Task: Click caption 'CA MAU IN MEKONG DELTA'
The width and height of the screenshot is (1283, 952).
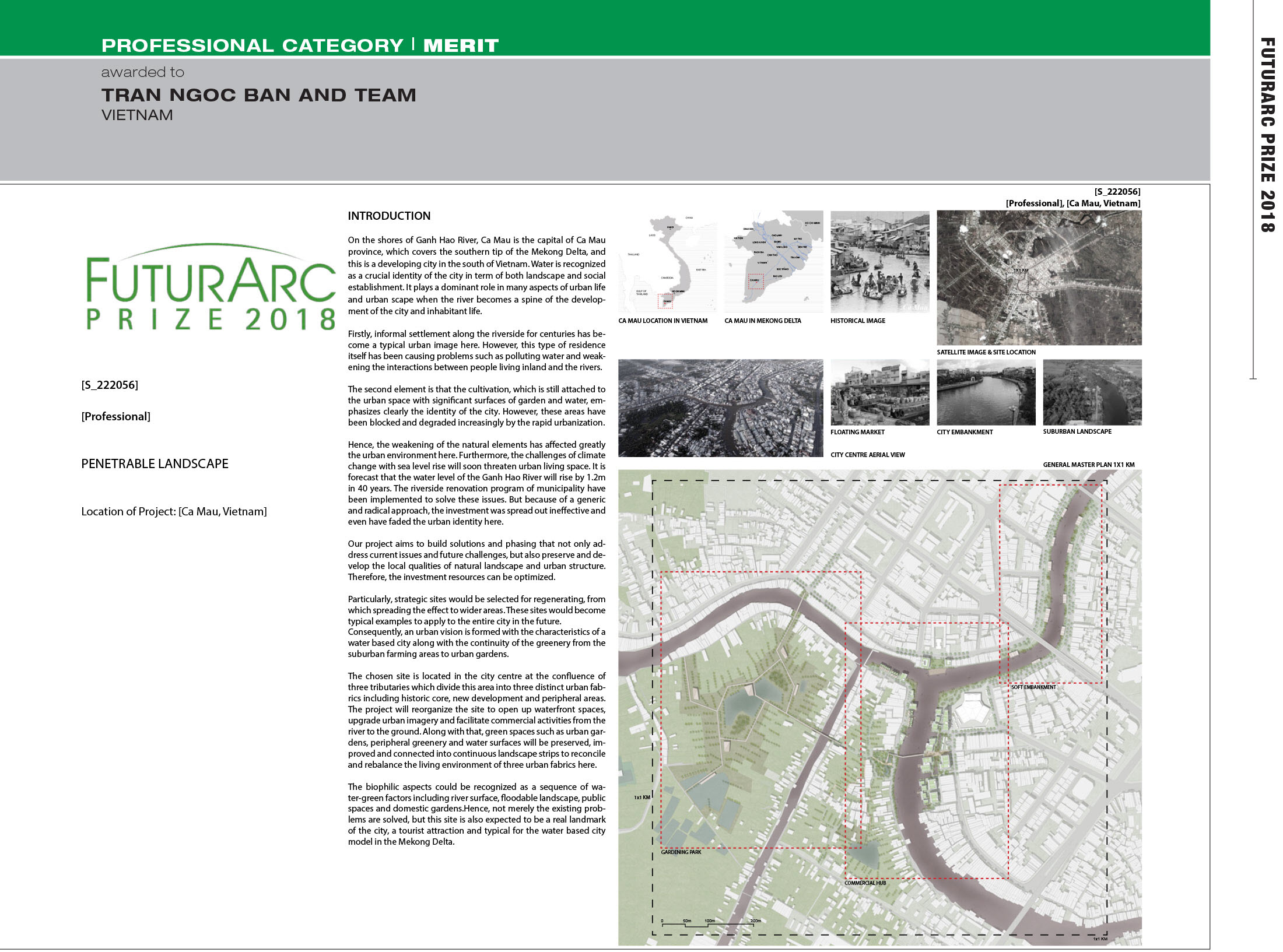Action: click(762, 321)
